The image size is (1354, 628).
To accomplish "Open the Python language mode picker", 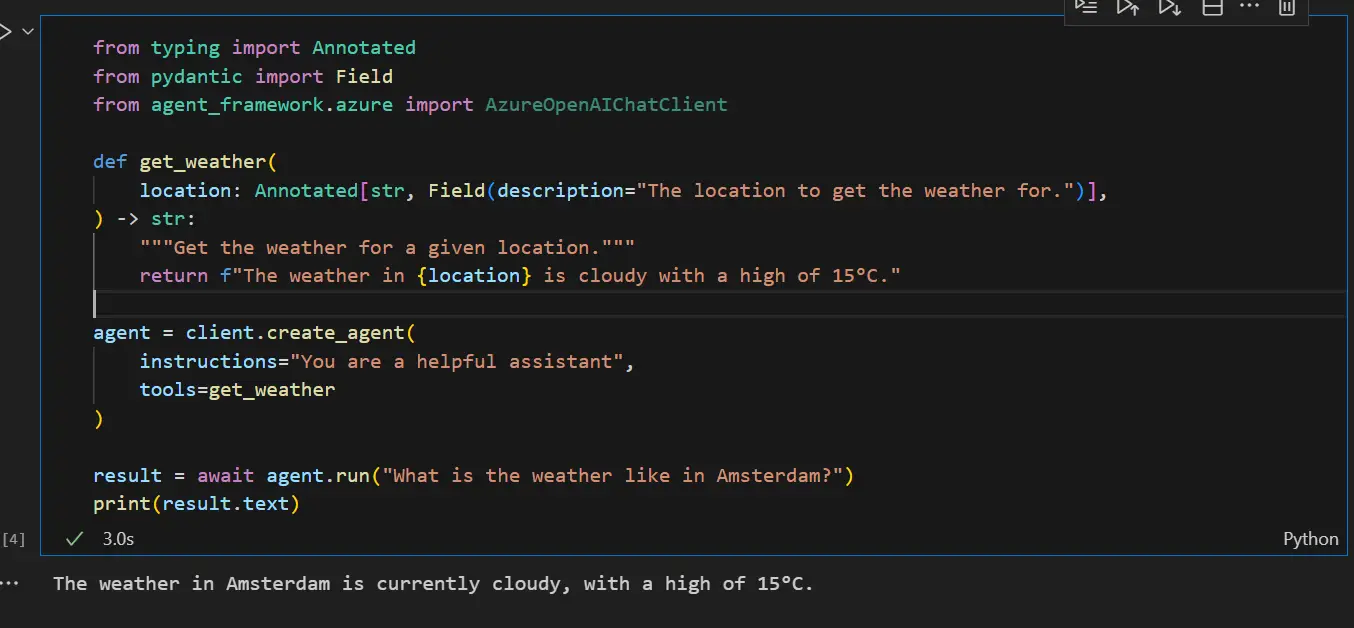I will pos(1310,538).
